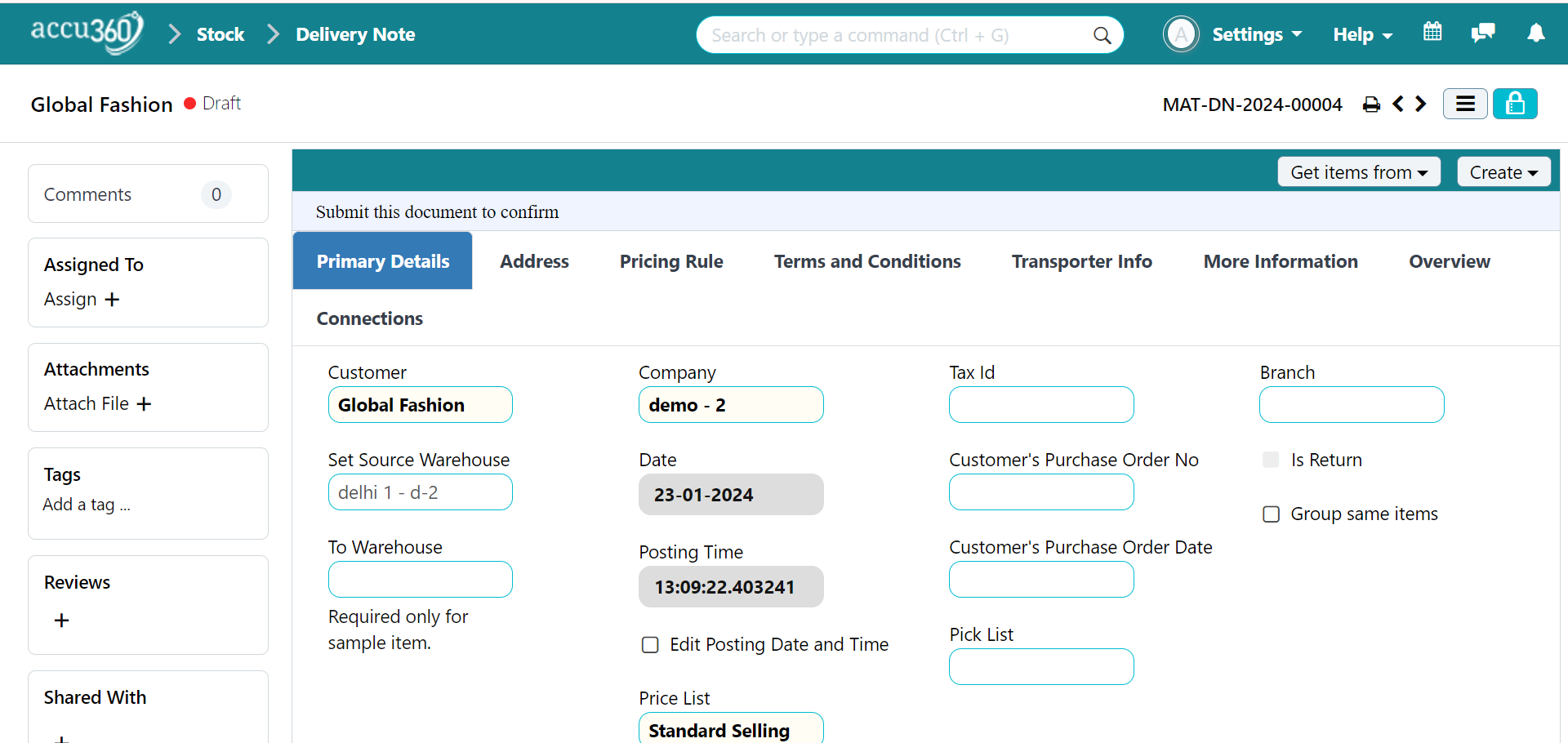Viewport: 1568px width, 743px height.
Task: Click the Shared With heading
Action: point(95,697)
